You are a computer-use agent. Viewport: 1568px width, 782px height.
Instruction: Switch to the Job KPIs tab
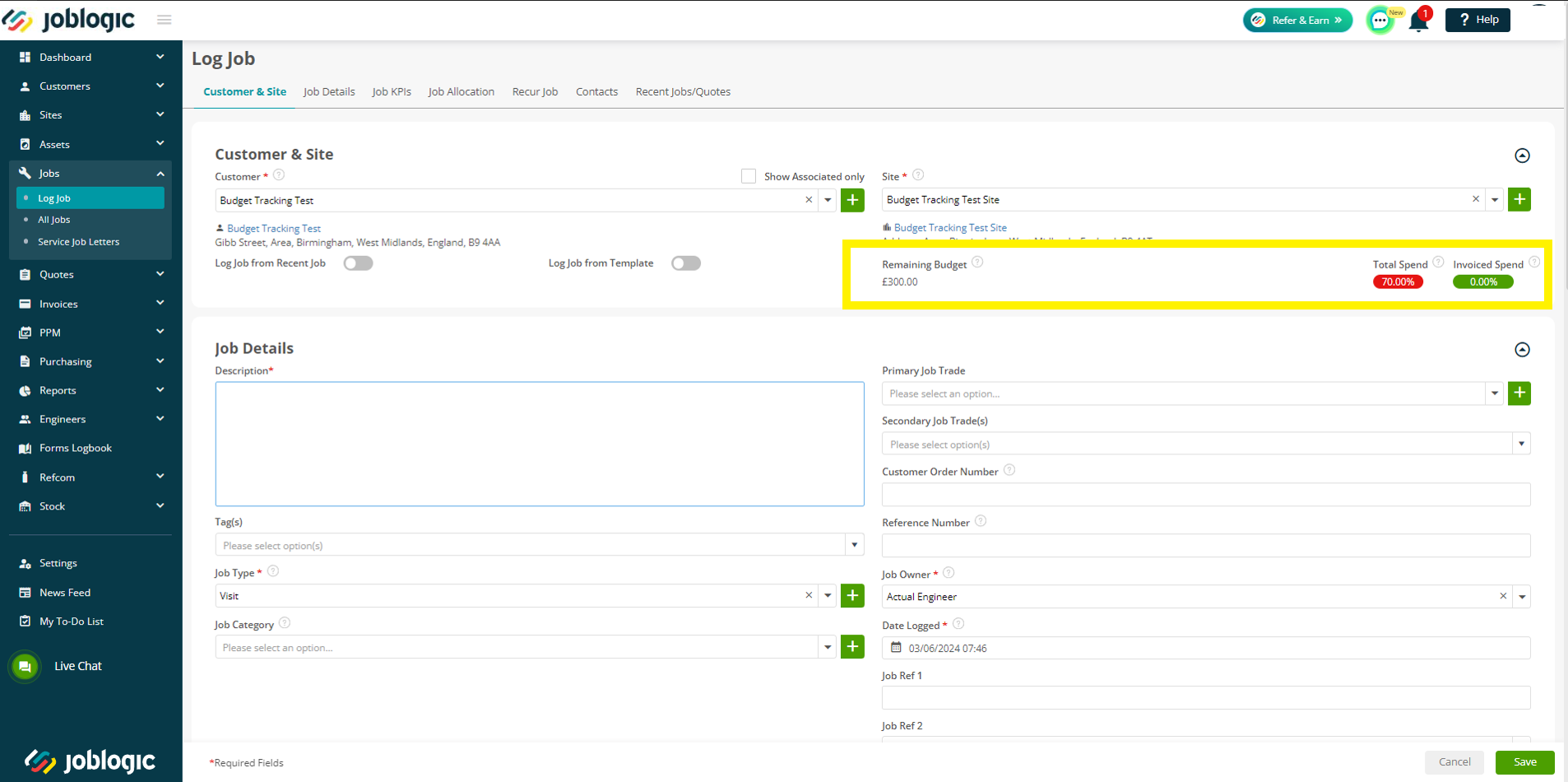392,91
